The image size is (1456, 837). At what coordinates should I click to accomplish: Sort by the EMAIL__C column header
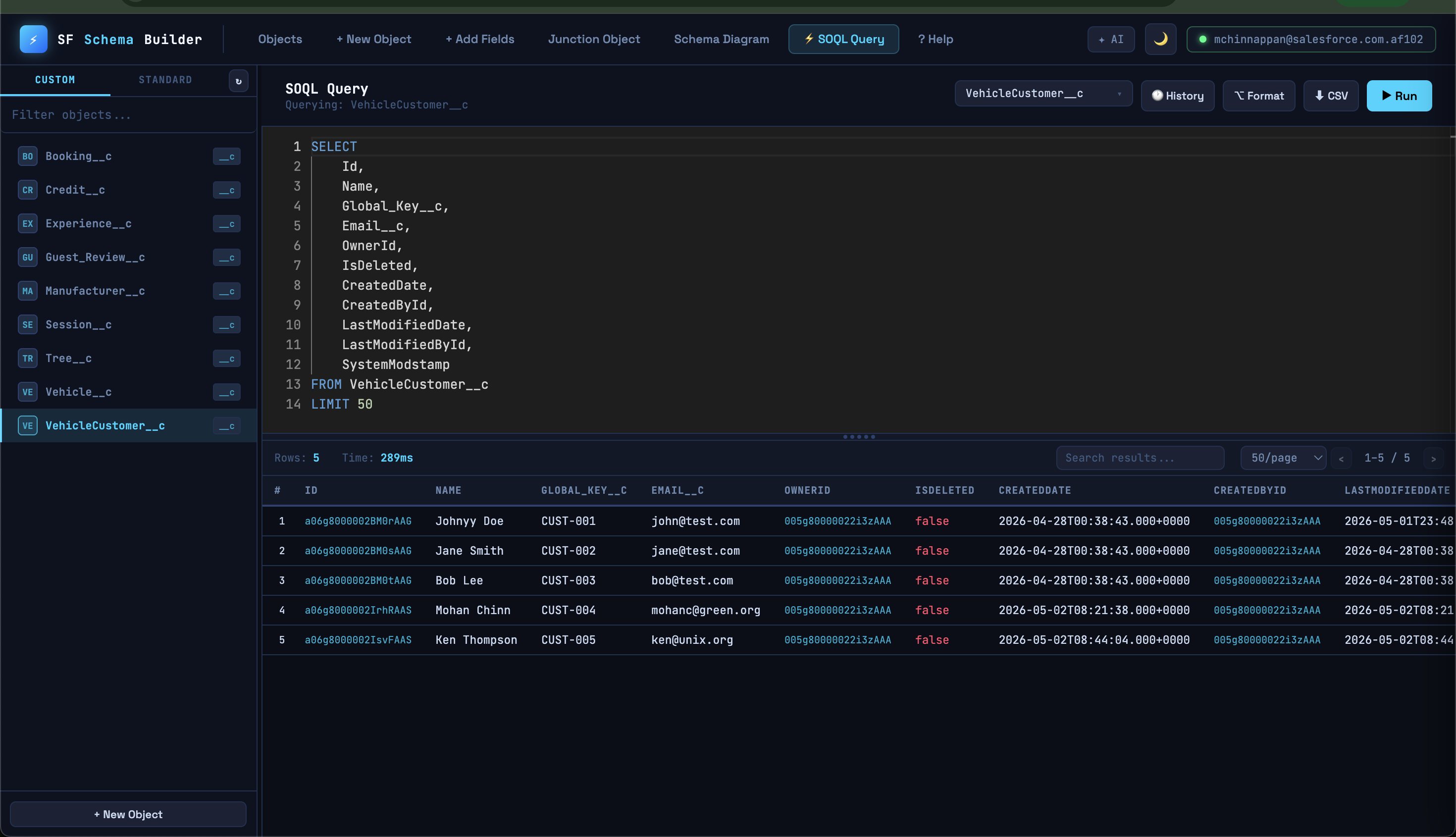pyautogui.click(x=677, y=490)
